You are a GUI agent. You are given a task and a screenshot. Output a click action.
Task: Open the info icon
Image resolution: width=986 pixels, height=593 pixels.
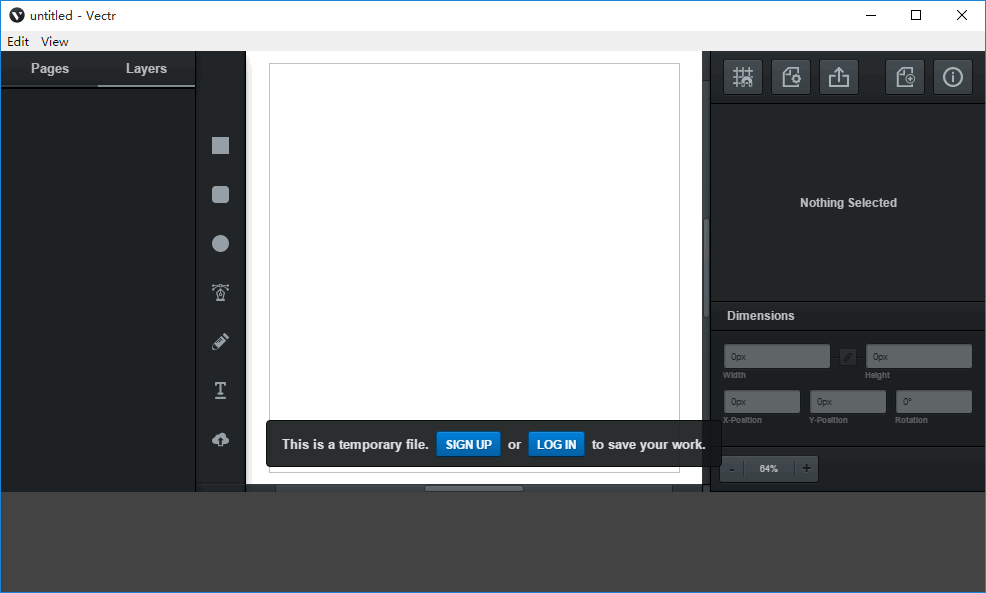pyautogui.click(x=953, y=77)
